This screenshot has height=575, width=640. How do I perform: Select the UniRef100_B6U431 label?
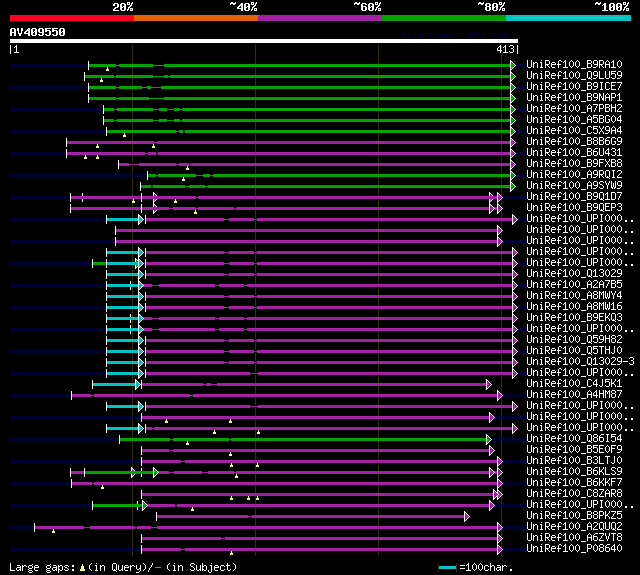[x=574, y=153]
